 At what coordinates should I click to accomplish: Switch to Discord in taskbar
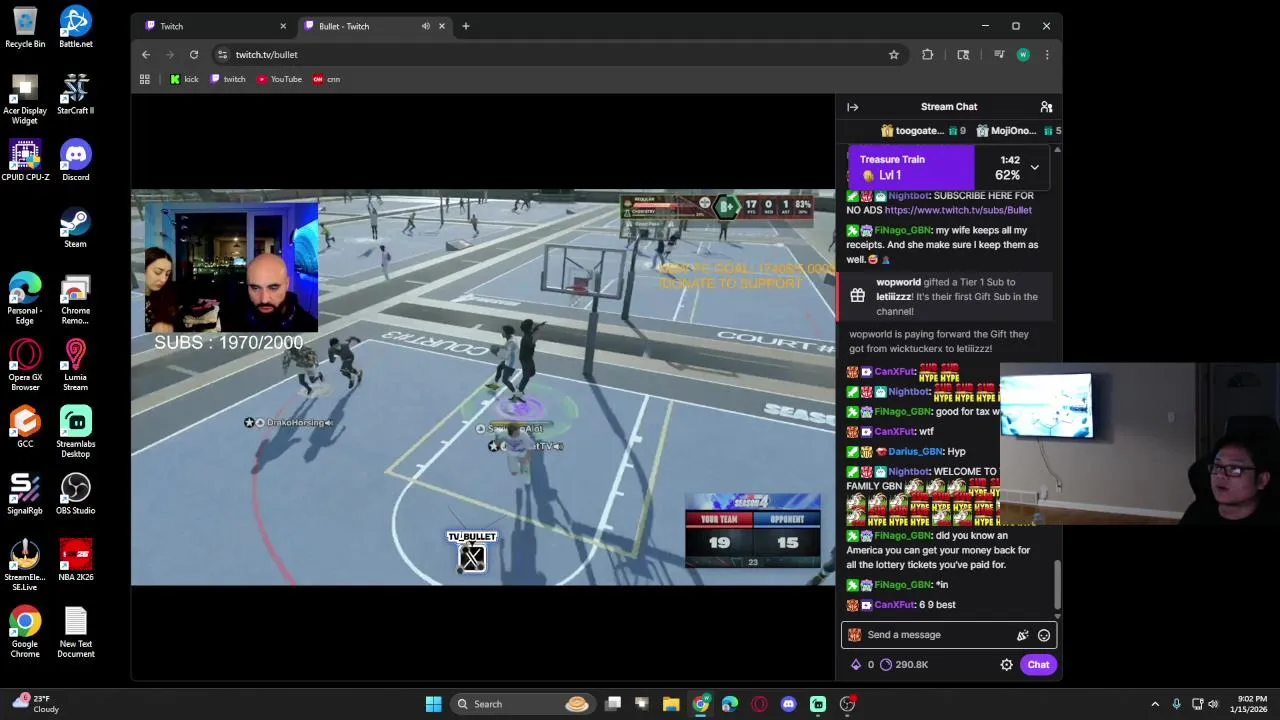[789, 704]
